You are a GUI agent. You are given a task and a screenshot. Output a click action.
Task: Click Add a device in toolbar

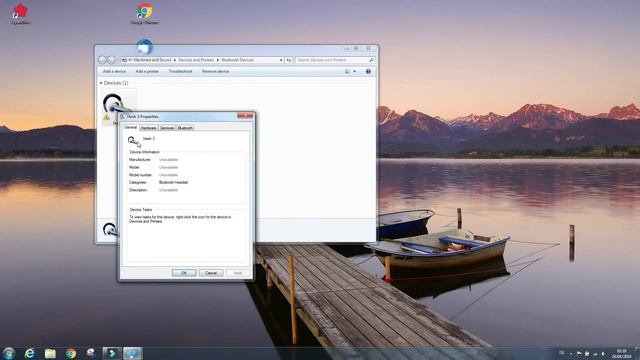(x=114, y=71)
